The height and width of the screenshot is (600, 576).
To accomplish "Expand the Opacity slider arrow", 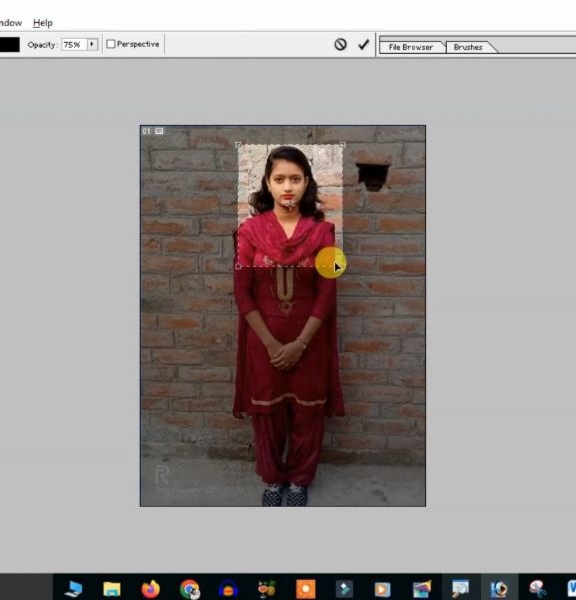I will [92, 44].
